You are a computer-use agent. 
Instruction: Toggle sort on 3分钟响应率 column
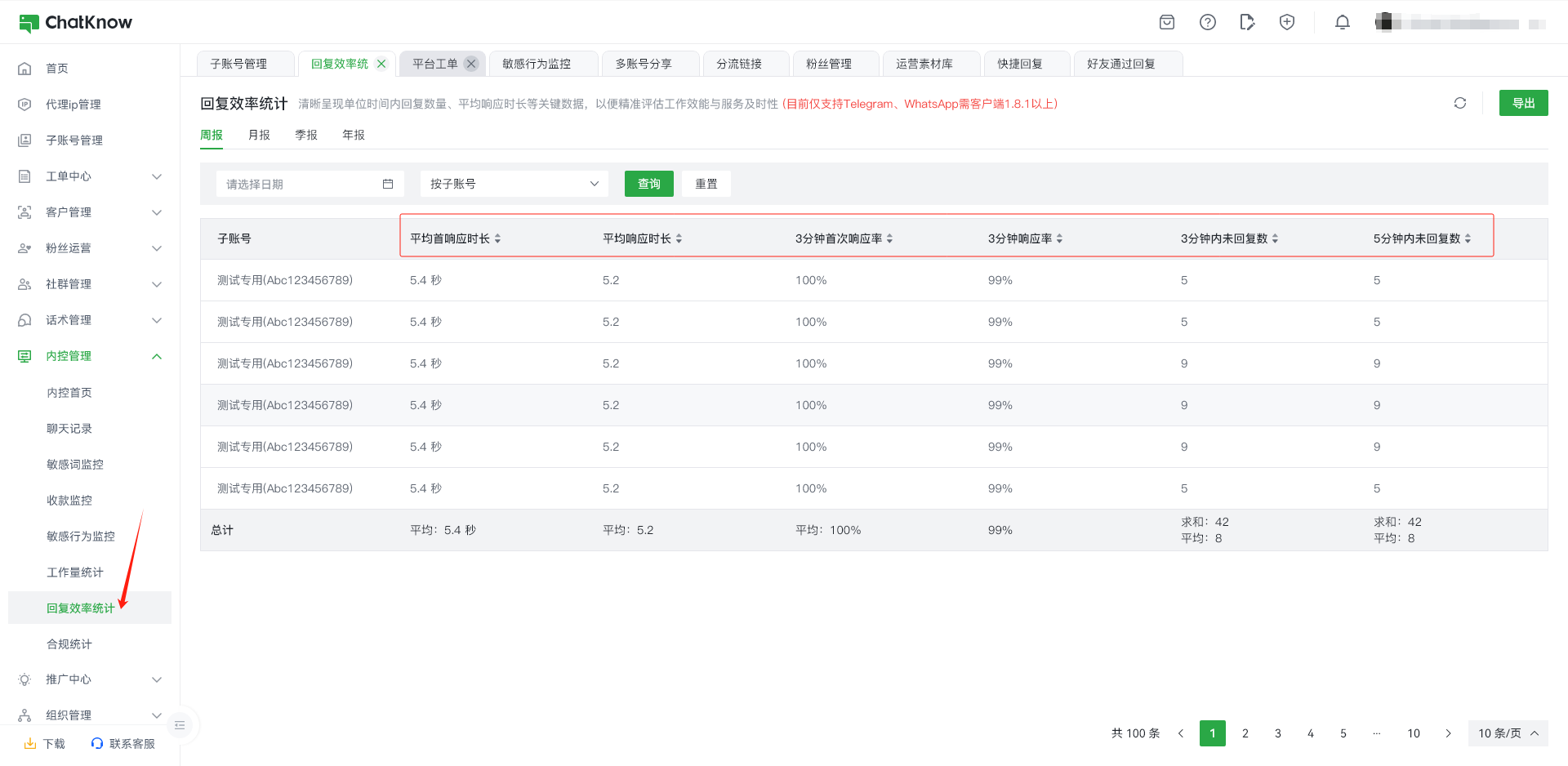tap(1059, 238)
